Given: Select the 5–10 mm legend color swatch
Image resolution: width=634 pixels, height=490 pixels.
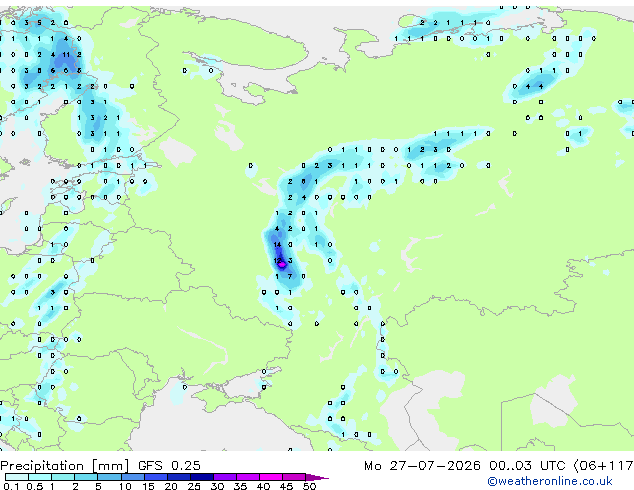Looking at the screenshot, I should [109, 477].
